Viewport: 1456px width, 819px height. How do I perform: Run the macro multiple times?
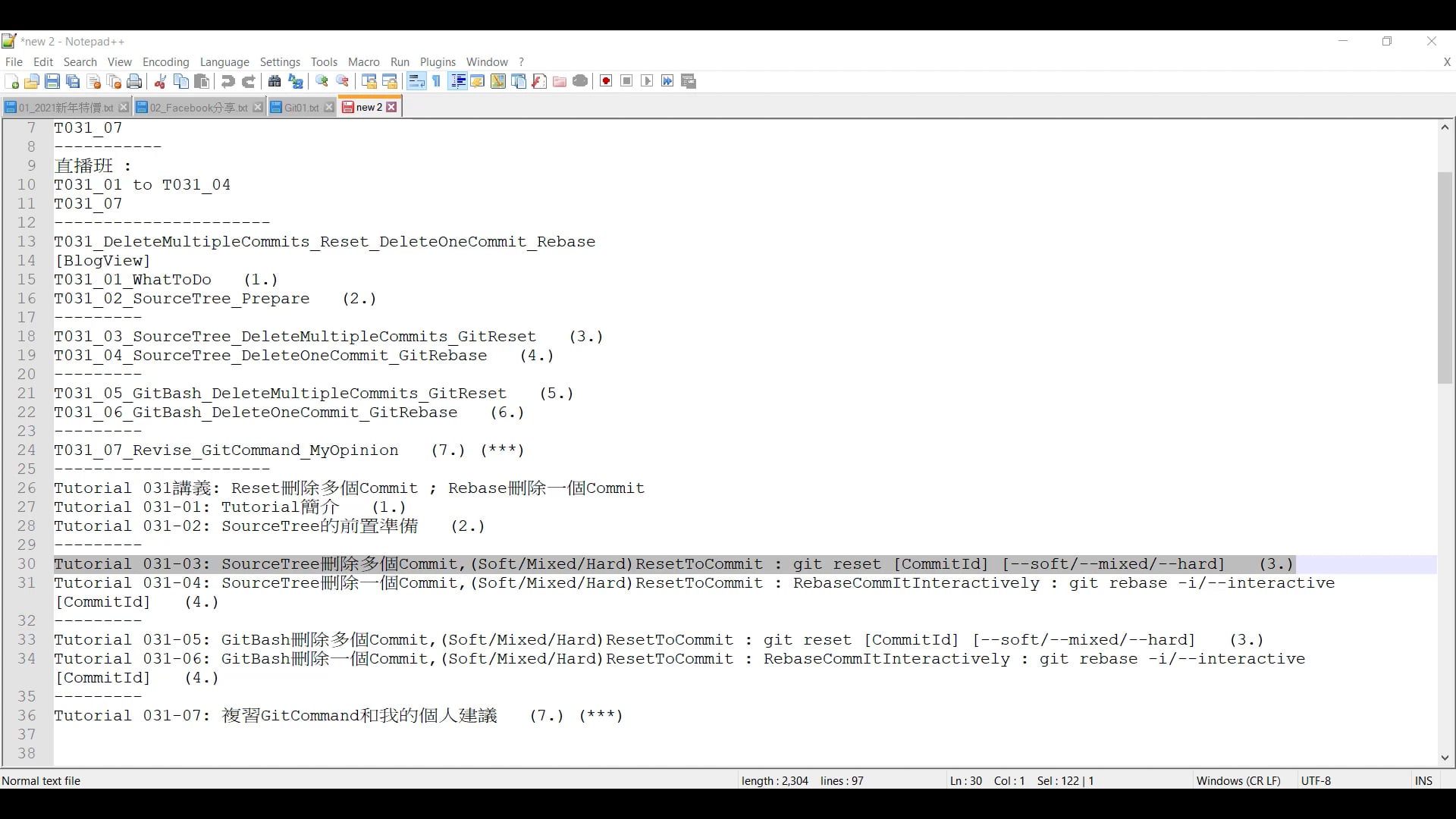tap(667, 81)
